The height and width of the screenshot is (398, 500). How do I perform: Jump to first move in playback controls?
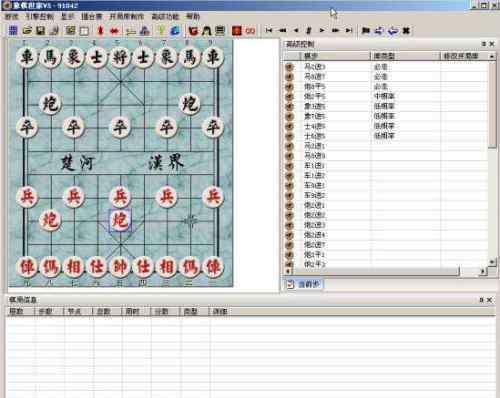[x=269, y=31]
